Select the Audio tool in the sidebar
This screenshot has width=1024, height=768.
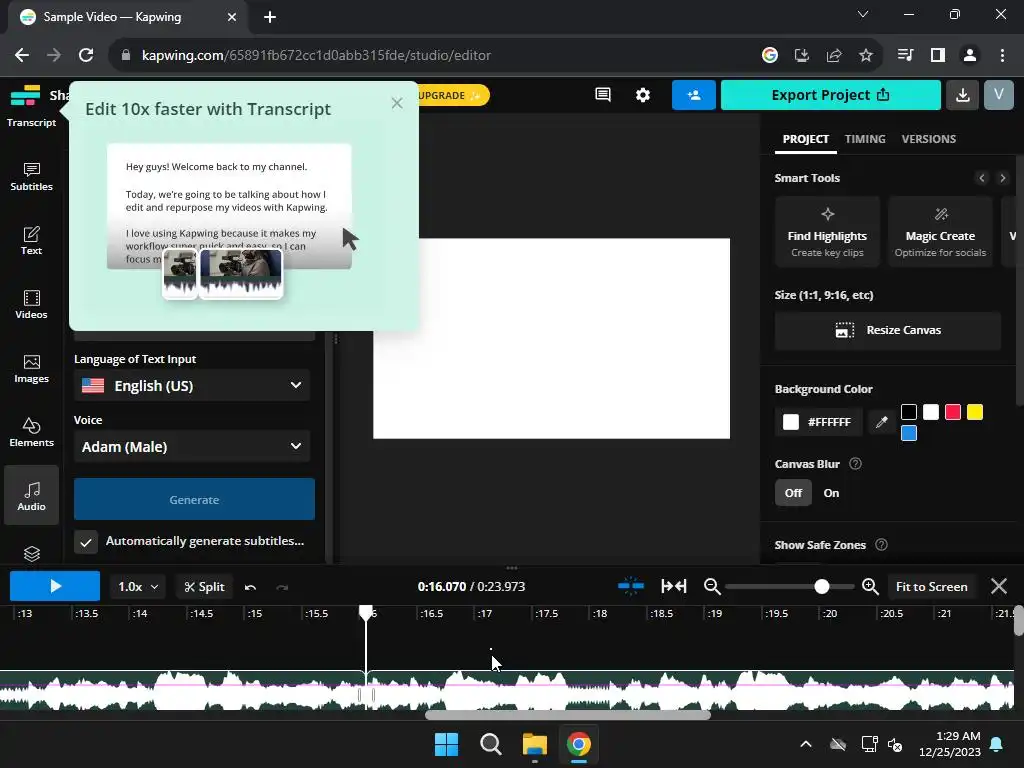(x=31, y=496)
